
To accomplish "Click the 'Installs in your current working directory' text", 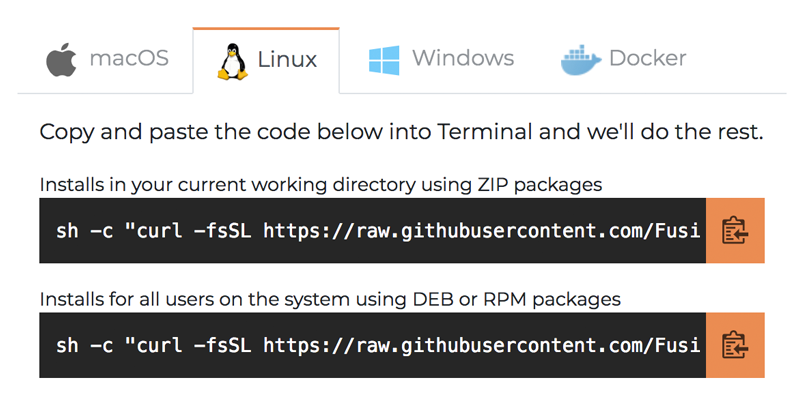I will point(320,184).
